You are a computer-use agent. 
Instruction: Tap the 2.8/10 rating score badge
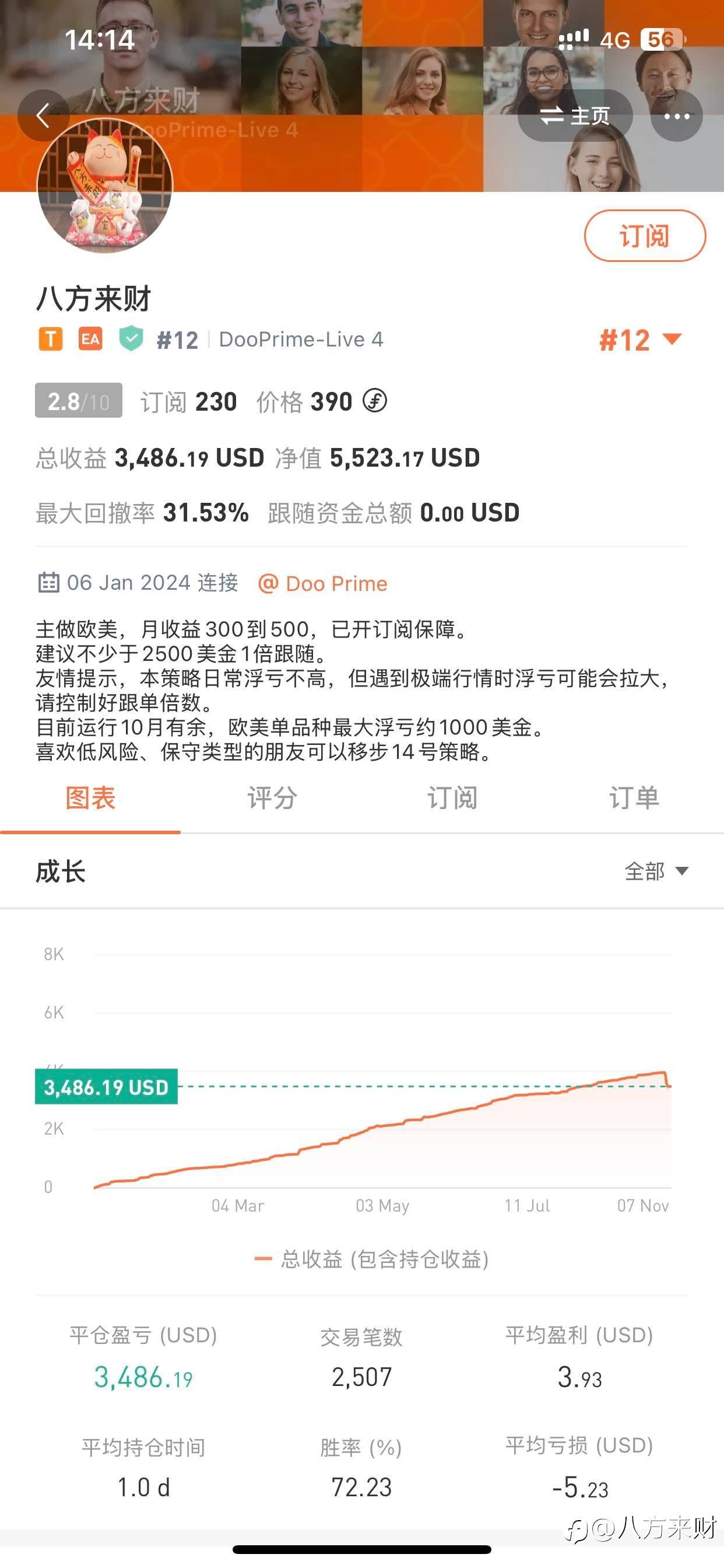[x=79, y=401]
